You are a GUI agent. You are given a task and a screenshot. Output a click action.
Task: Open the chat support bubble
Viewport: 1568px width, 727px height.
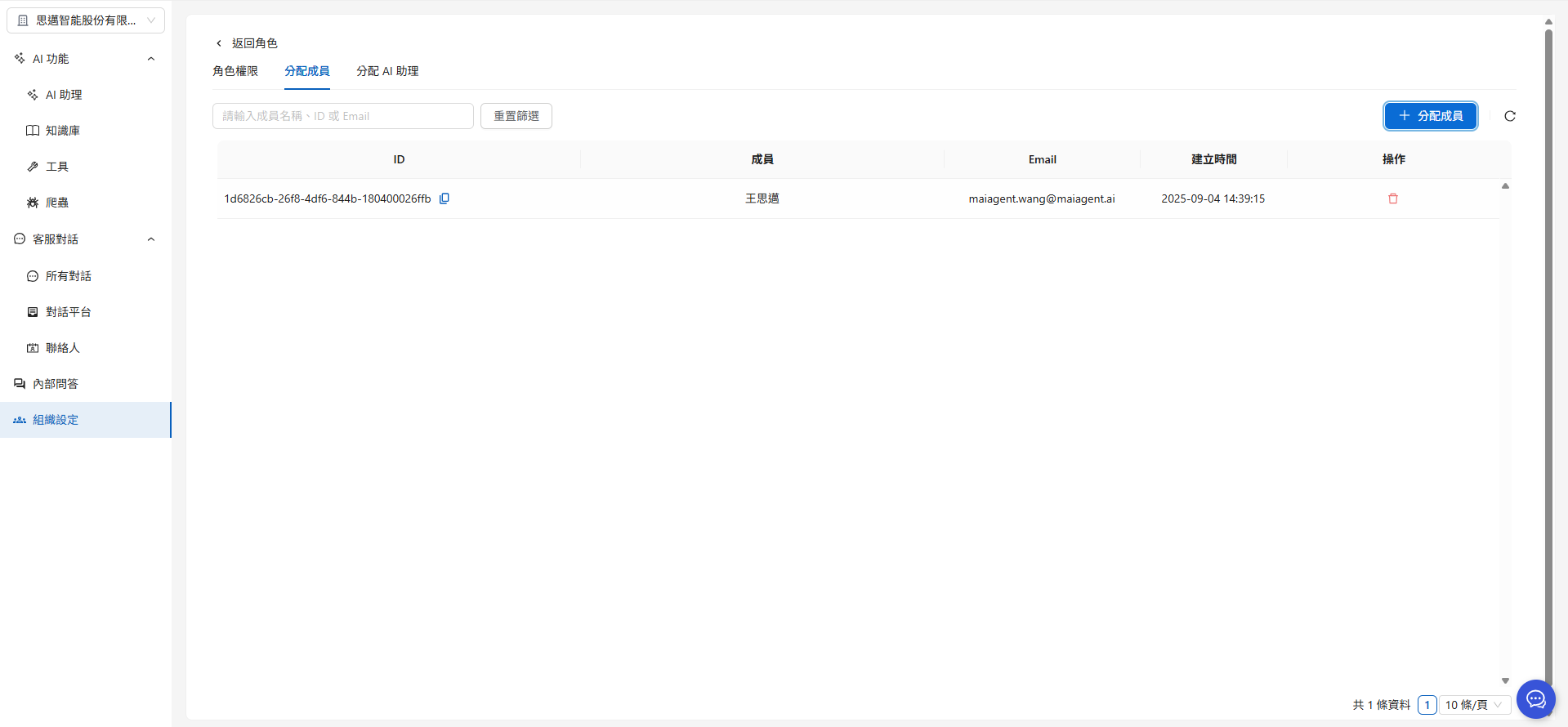click(1535, 699)
